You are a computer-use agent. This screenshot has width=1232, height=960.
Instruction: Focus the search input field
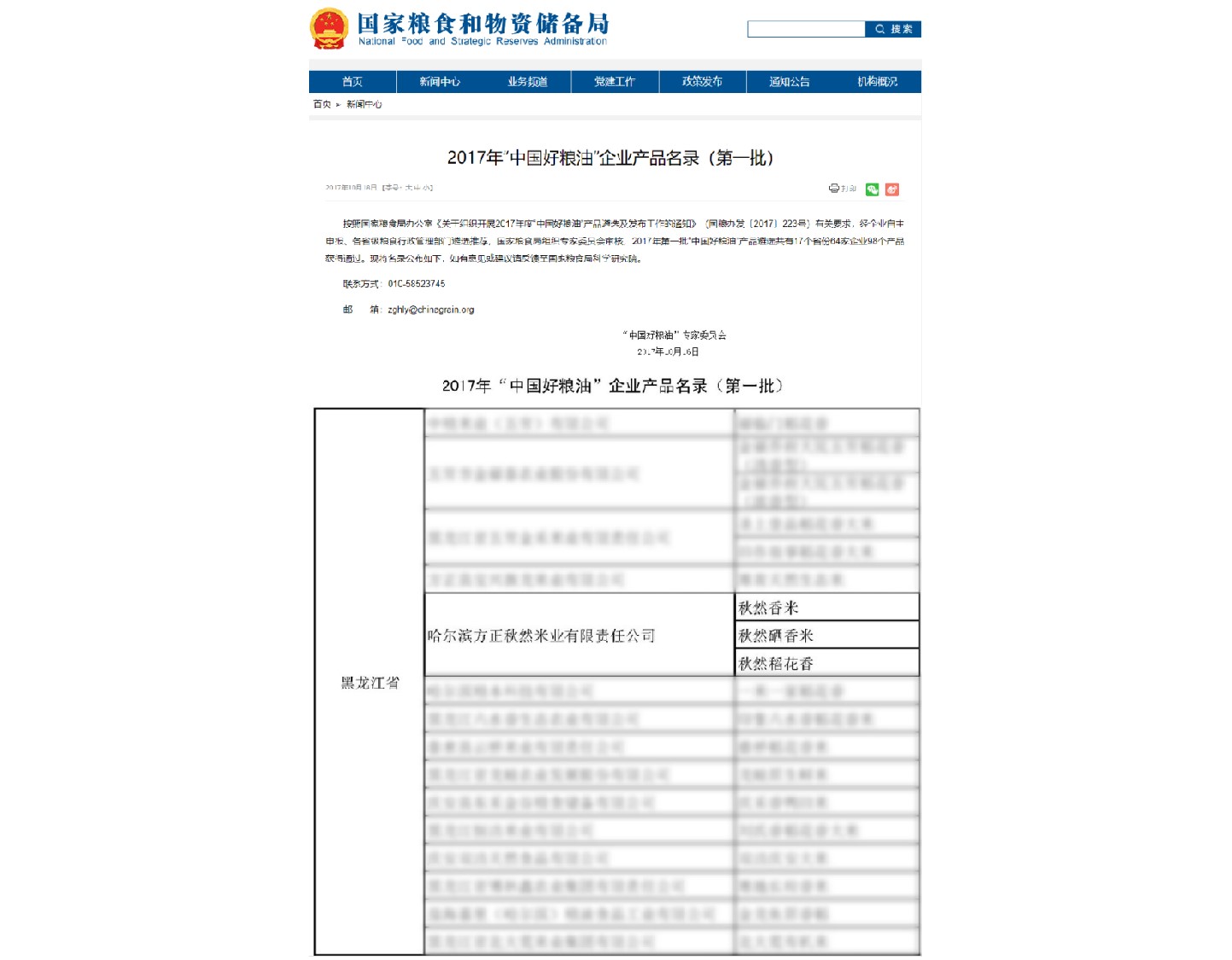[805, 29]
